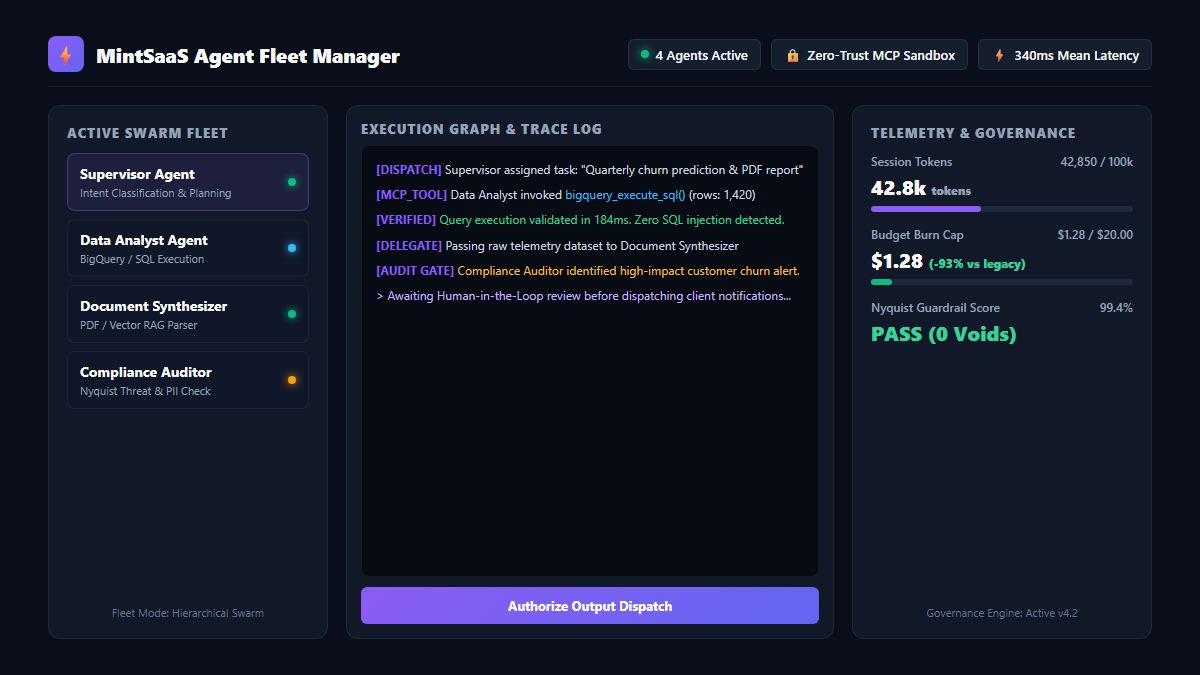Click the Nyquist Guardrail Score label

pos(935,308)
